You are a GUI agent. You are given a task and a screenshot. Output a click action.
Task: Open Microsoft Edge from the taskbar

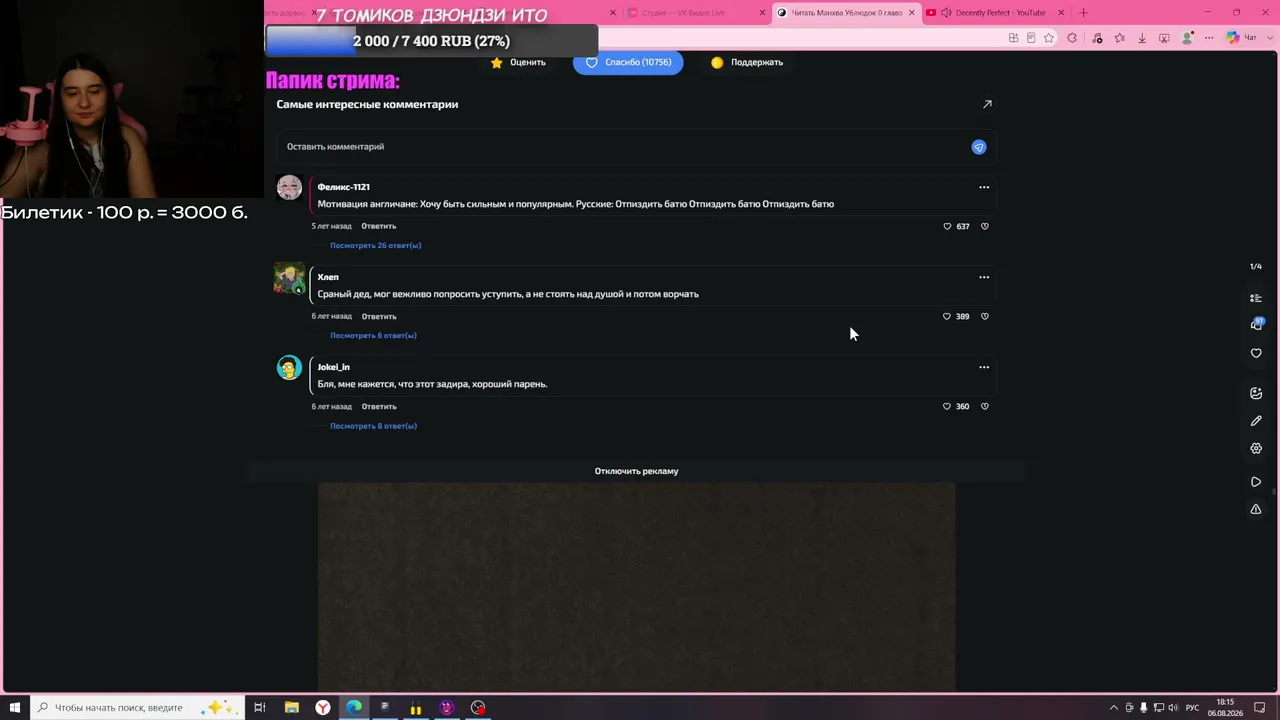[354, 707]
